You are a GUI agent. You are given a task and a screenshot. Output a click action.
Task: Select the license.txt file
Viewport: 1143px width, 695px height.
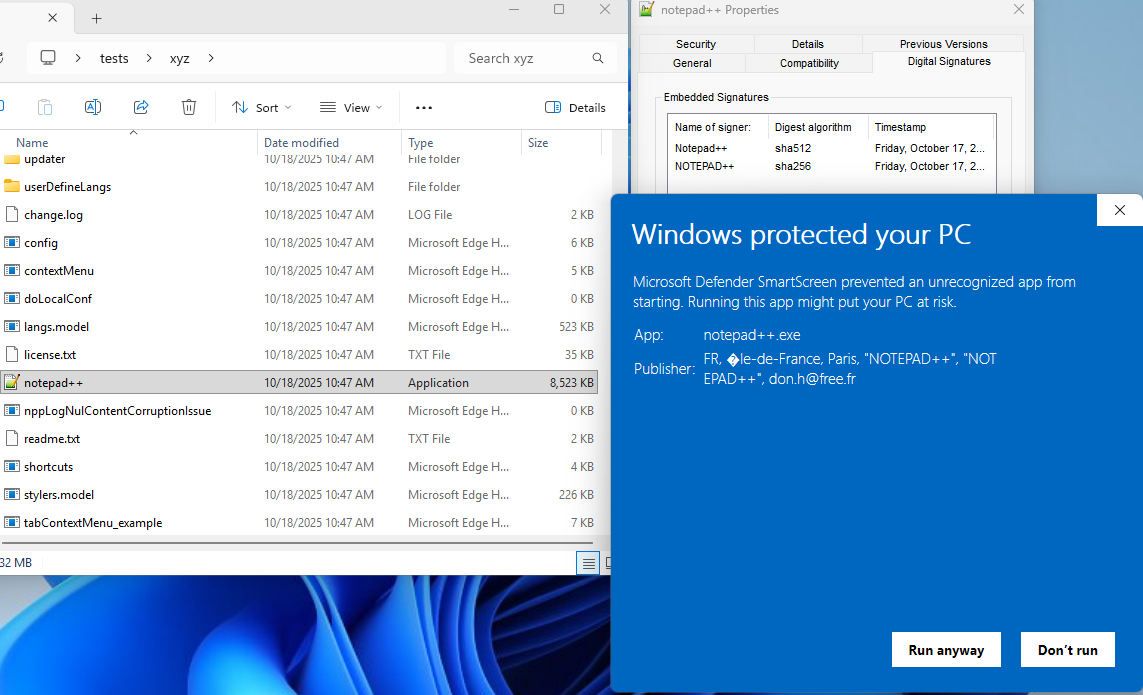click(50, 354)
